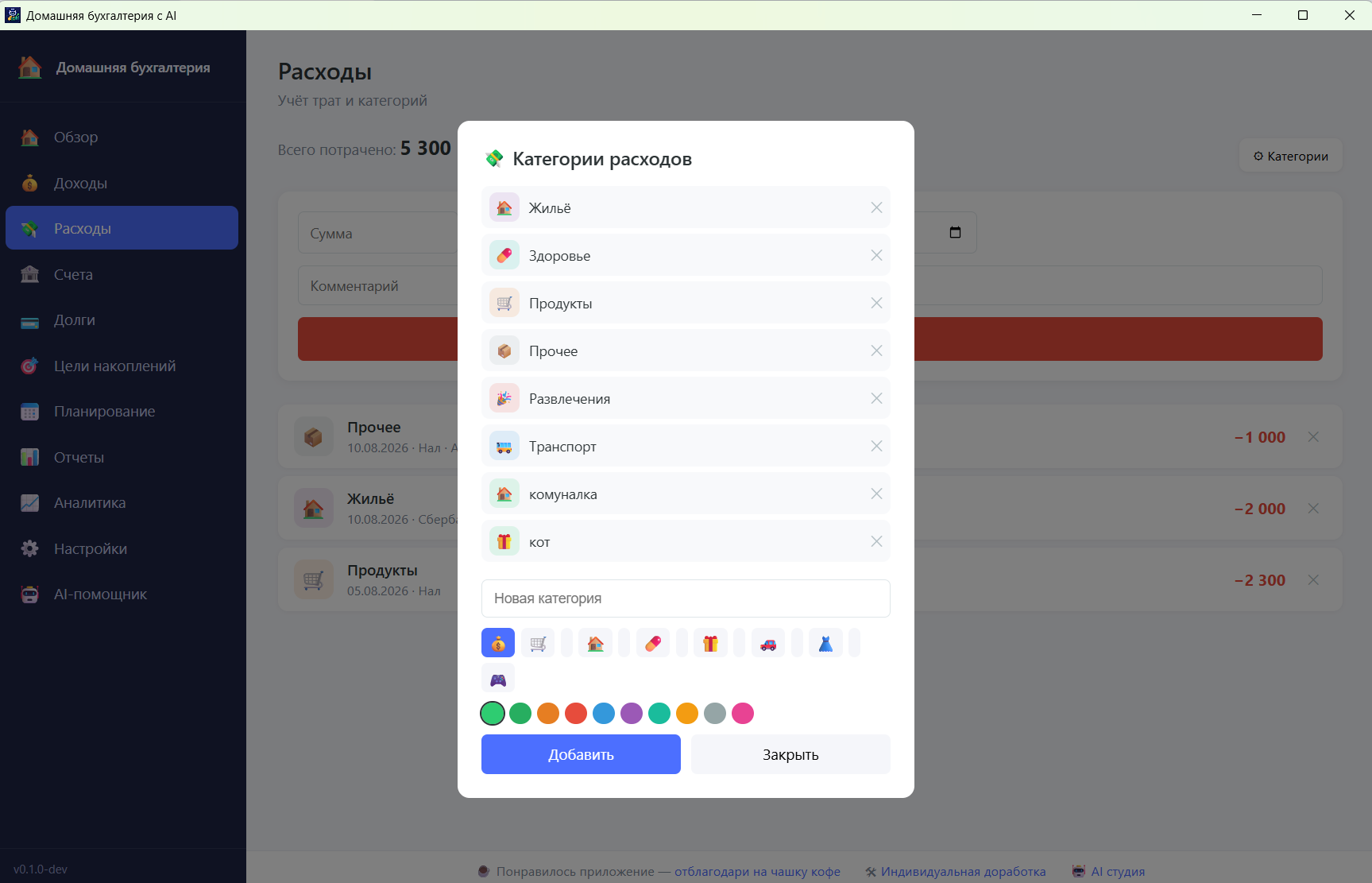Viewport: 1372px width, 883px height.
Task: Navigate to Долги in sidebar
Action: 122,320
